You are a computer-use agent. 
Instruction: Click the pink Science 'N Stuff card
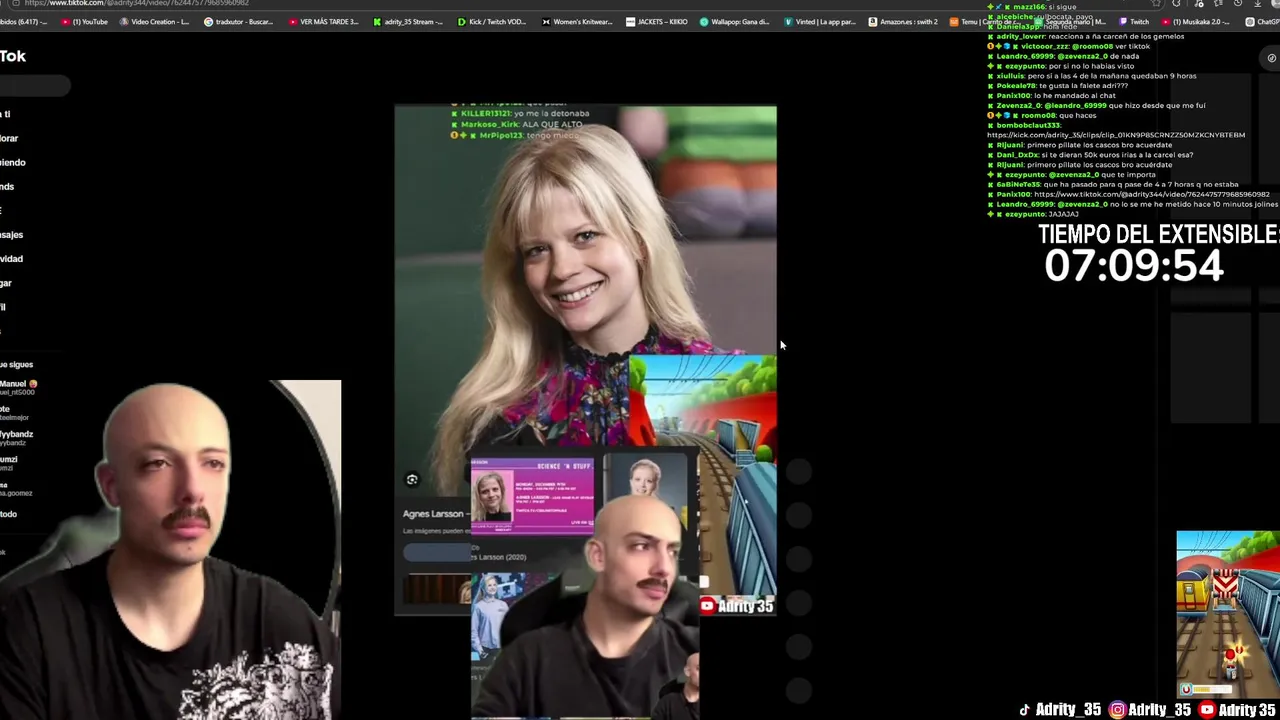tap(532, 495)
